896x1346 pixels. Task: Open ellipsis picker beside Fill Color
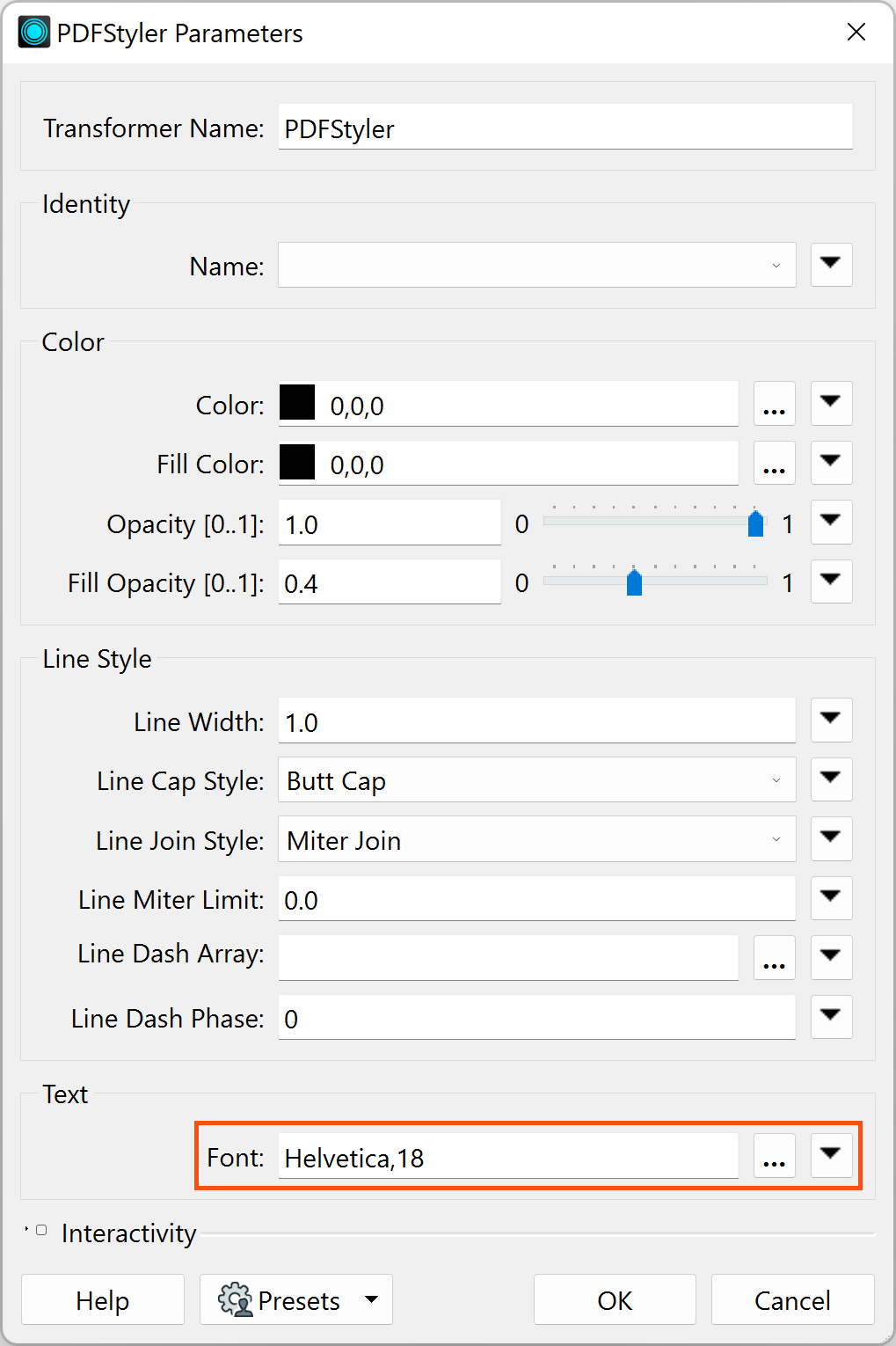click(x=774, y=463)
